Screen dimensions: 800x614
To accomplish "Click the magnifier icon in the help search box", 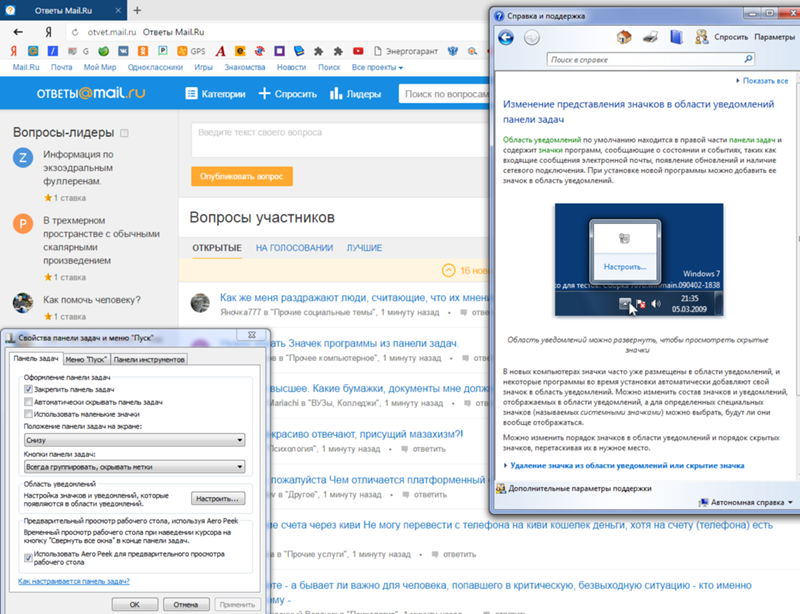I will (x=748, y=59).
